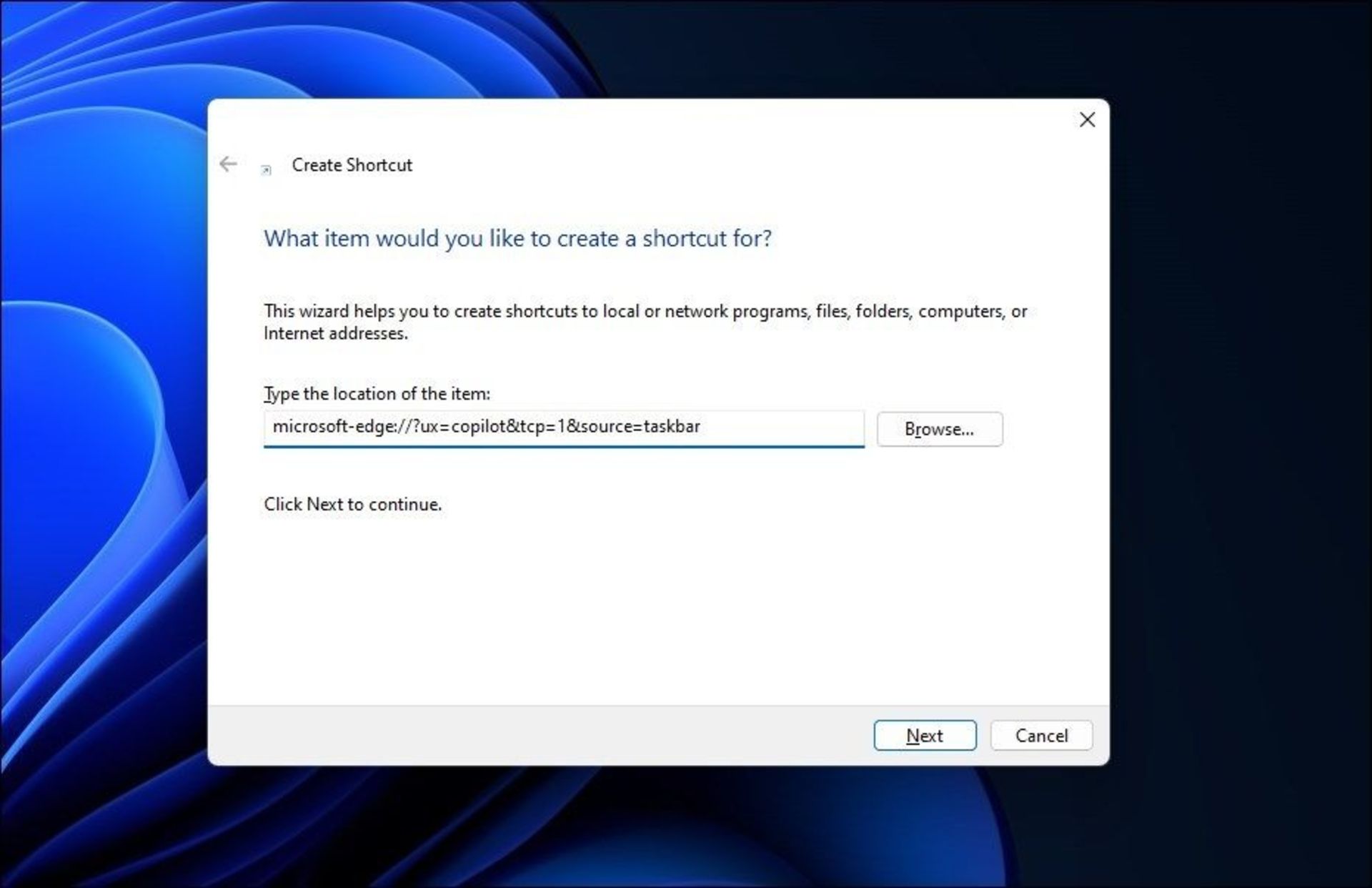Click the 'Click Next to continue.' text
1372x888 pixels.
[x=352, y=504]
